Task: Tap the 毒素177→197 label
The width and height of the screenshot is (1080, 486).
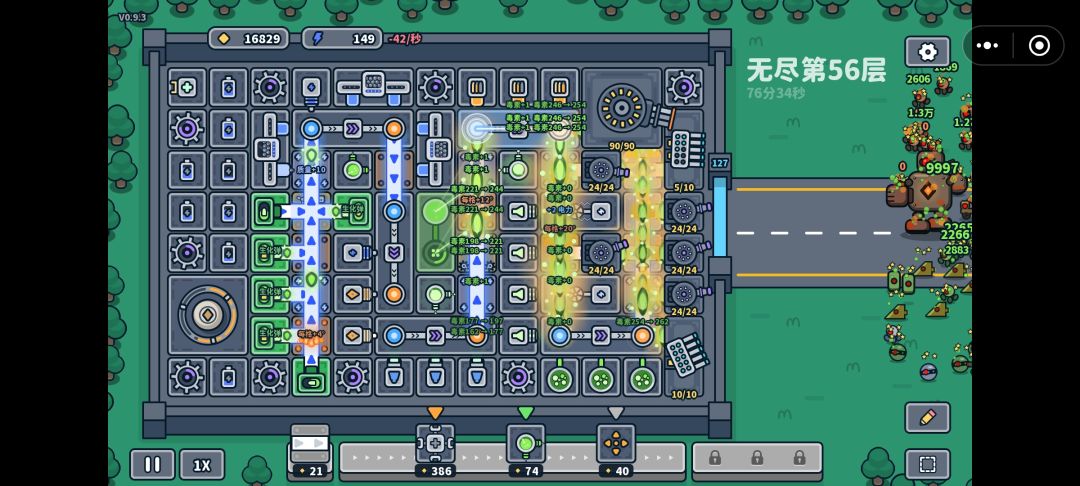Action: (x=476, y=321)
